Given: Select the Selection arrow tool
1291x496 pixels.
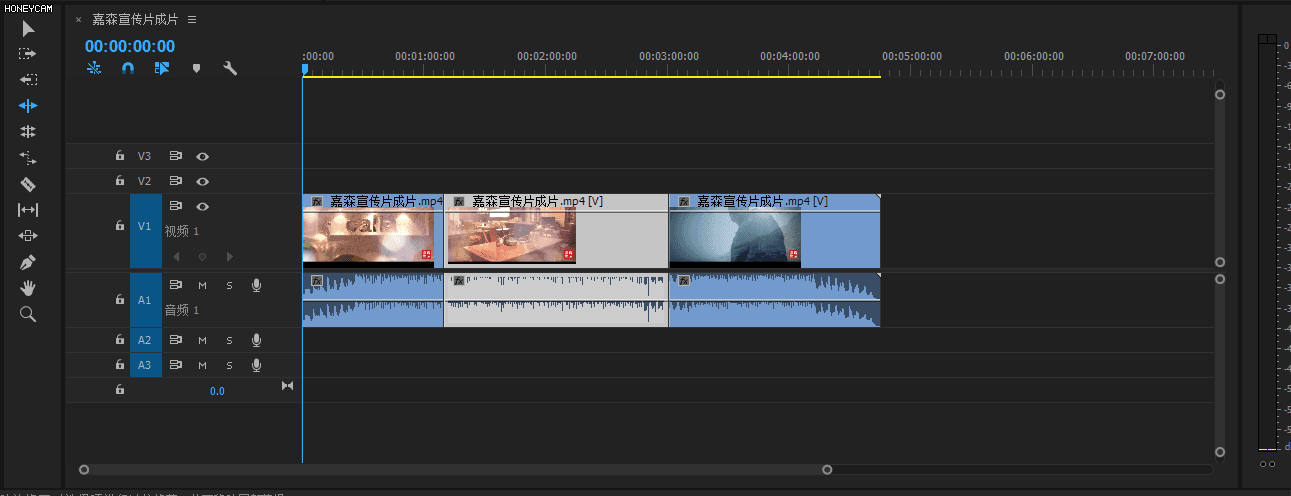Looking at the screenshot, I should 28,28.
